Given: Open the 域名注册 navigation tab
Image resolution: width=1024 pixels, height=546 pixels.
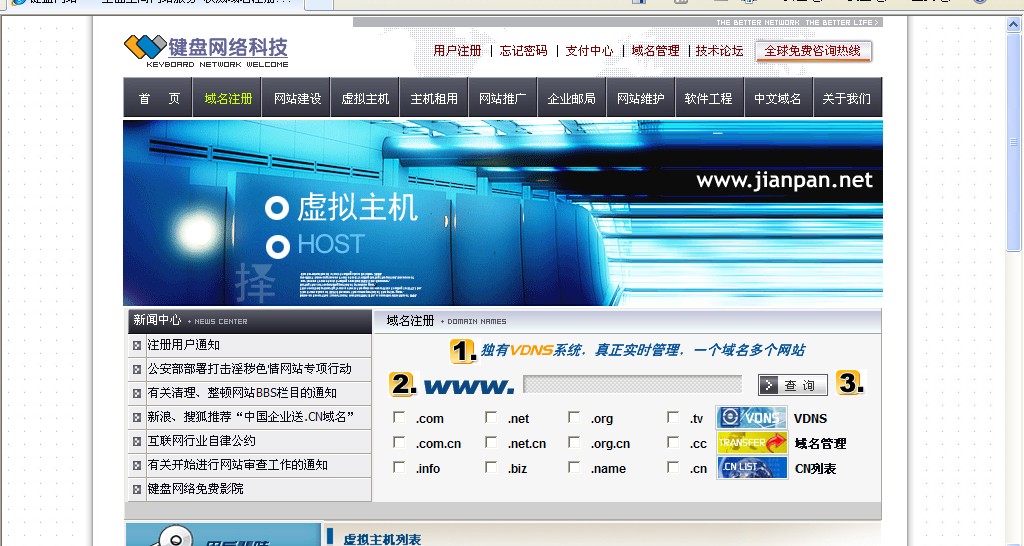Looking at the screenshot, I should coord(228,98).
